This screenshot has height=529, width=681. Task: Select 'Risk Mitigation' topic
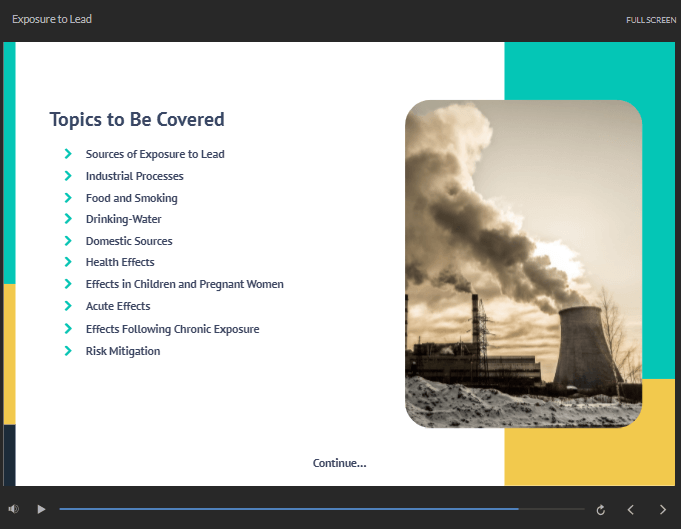click(123, 351)
